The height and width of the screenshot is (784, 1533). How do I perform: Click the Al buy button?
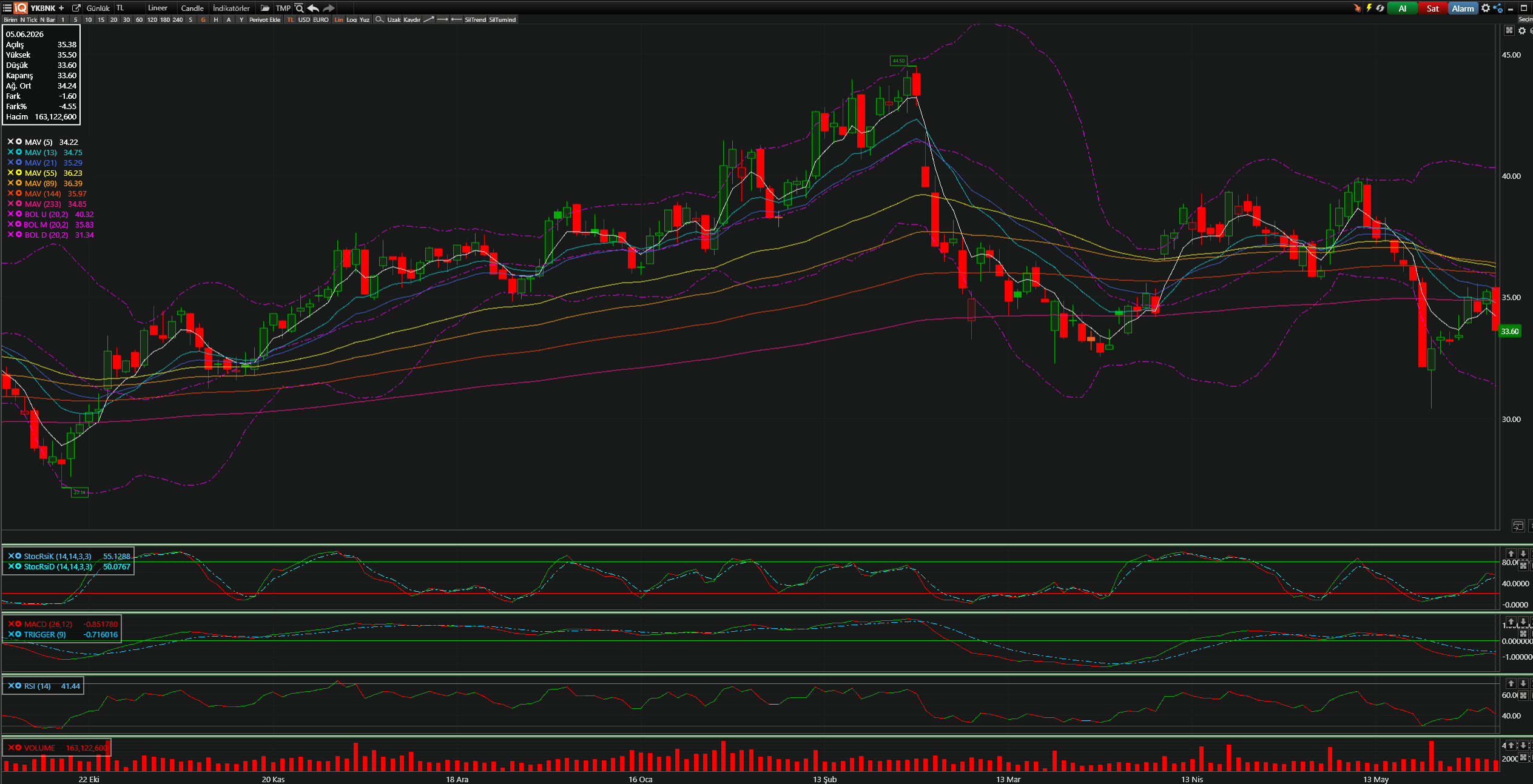coord(1403,8)
